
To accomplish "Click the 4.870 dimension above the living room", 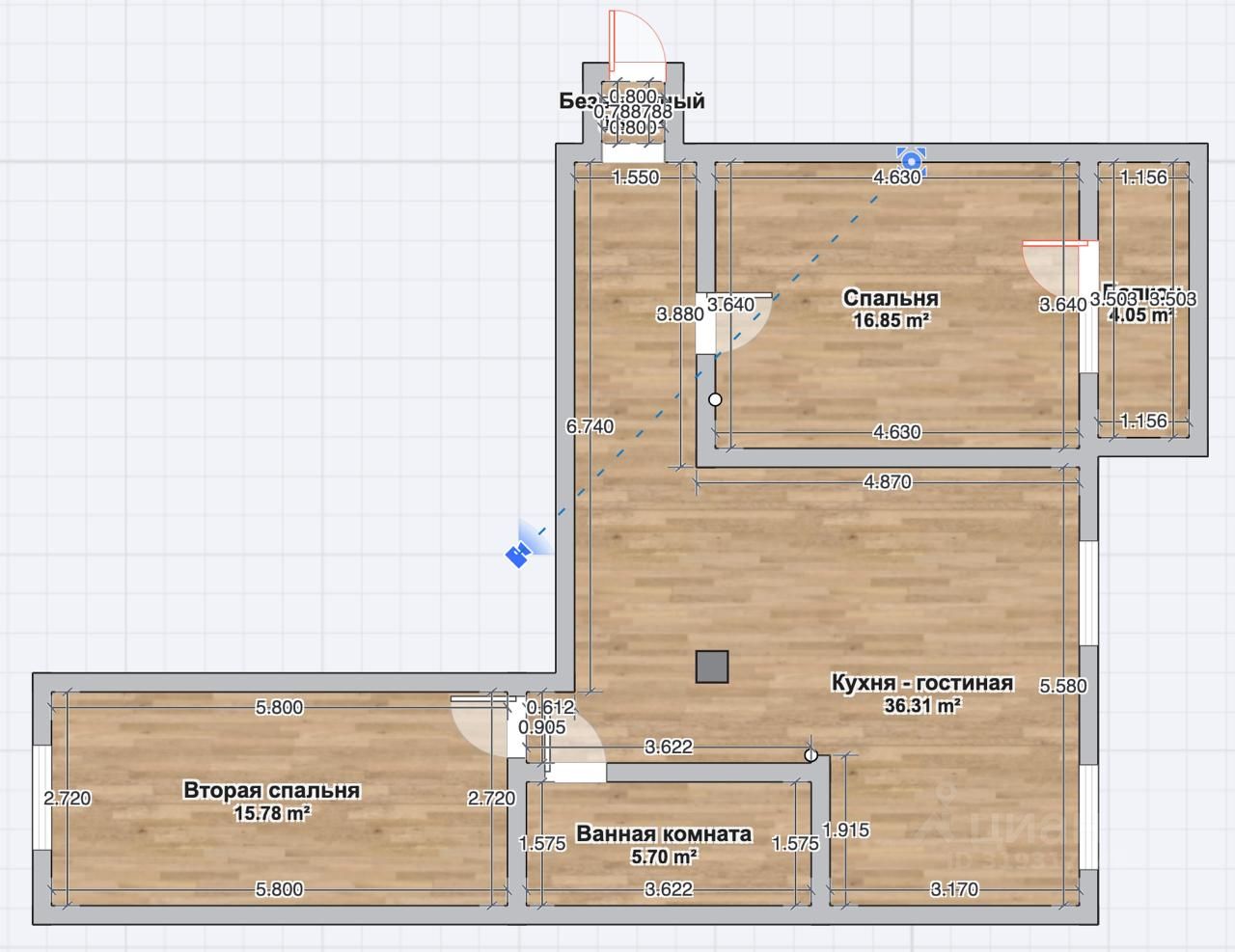I will click(x=888, y=481).
